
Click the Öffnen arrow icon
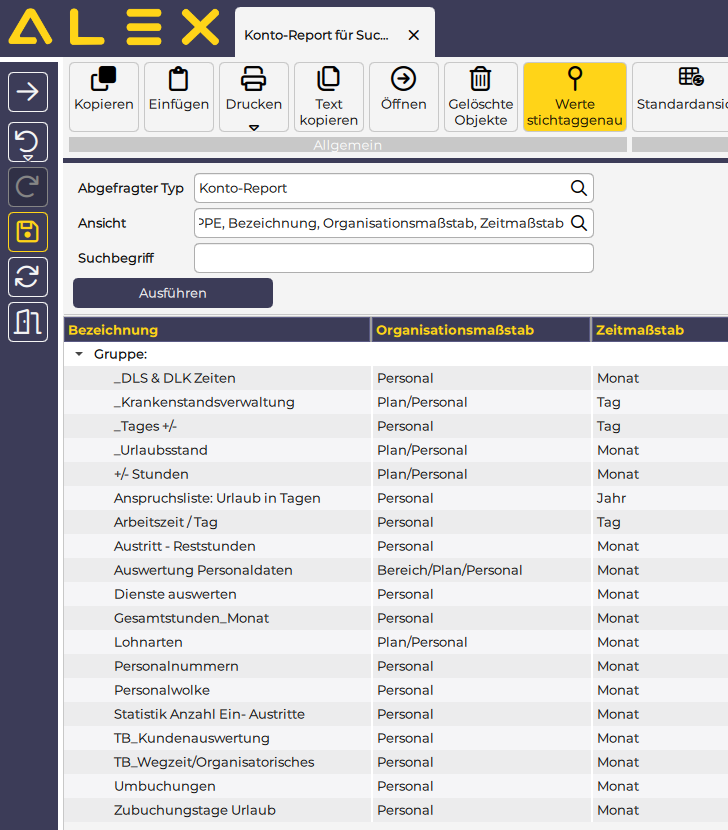[x=403, y=80]
